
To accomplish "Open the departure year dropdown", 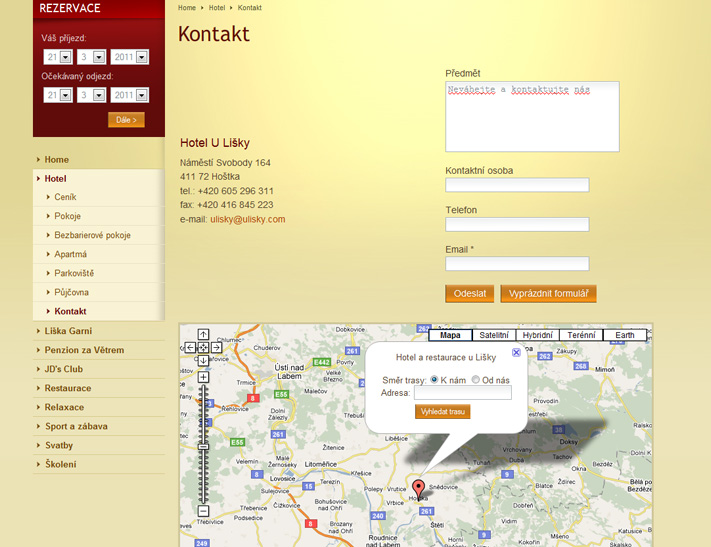I will click(x=130, y=95).
